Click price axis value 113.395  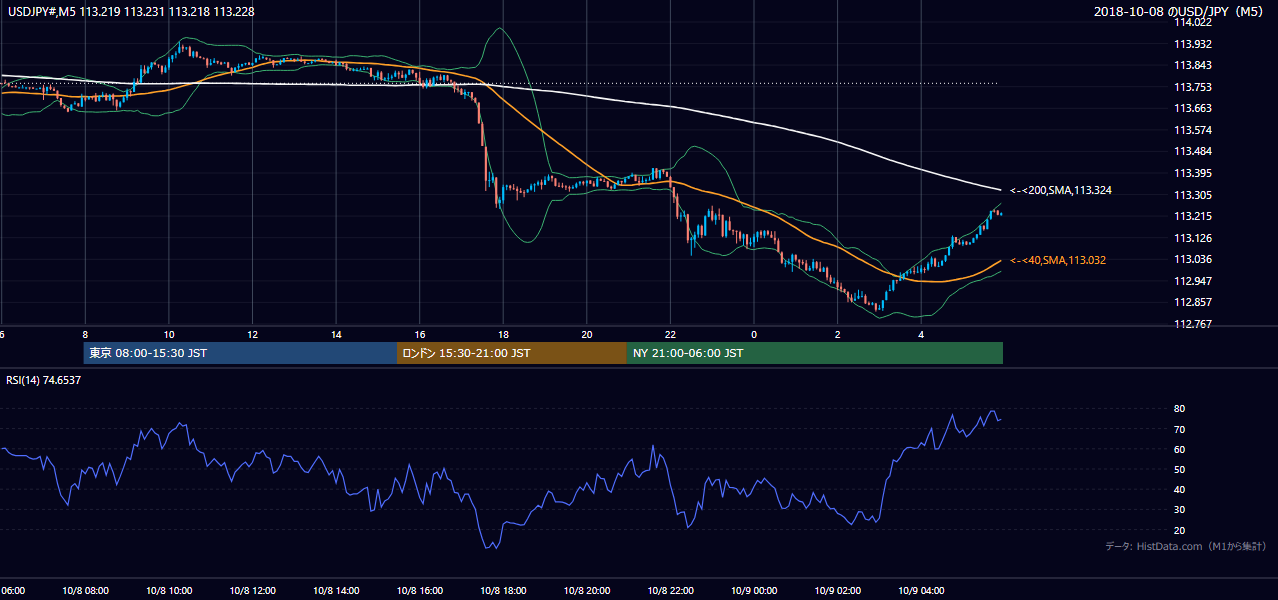point(1193,173)
